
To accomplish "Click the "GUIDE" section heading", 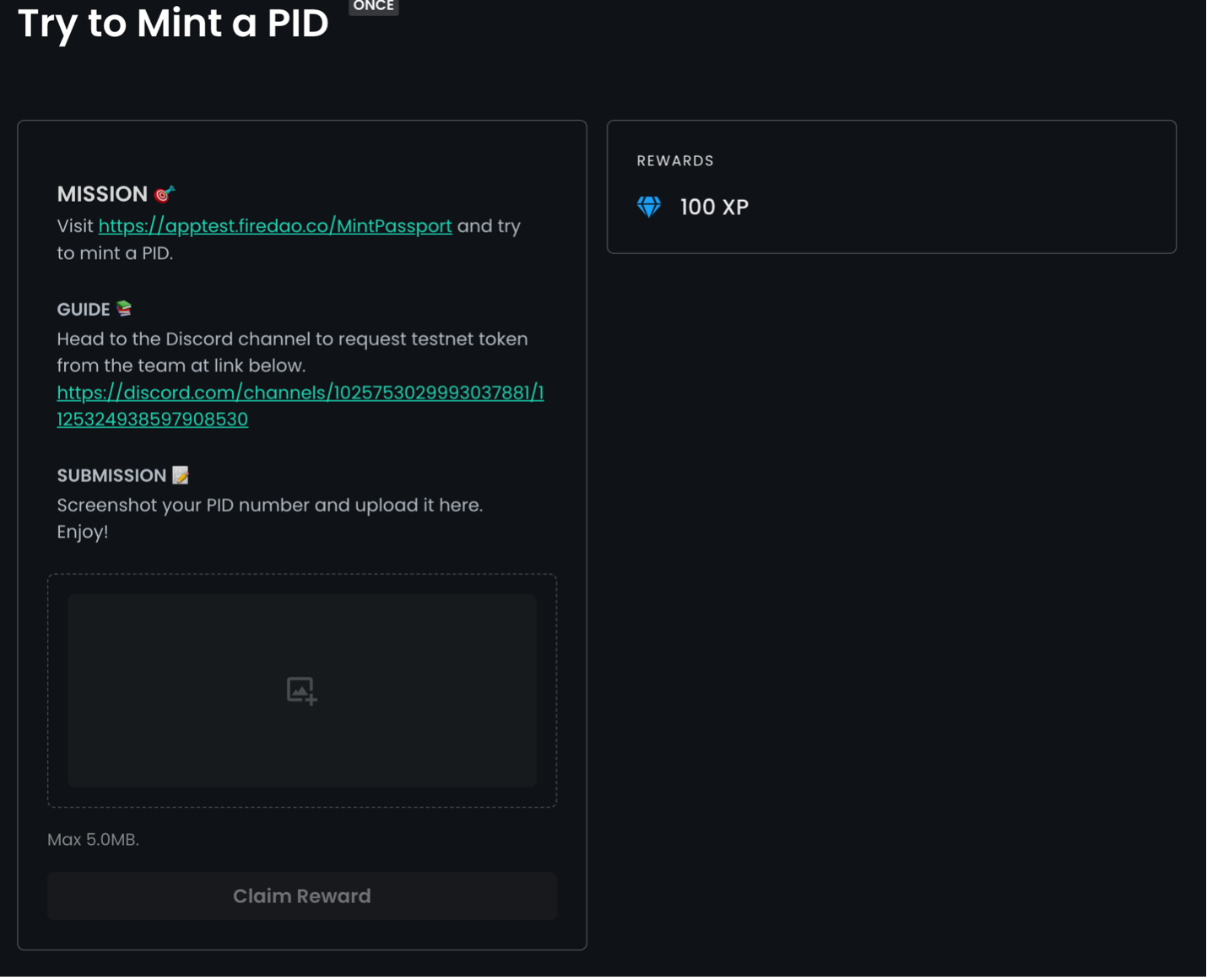I will [x=84, y=310].
